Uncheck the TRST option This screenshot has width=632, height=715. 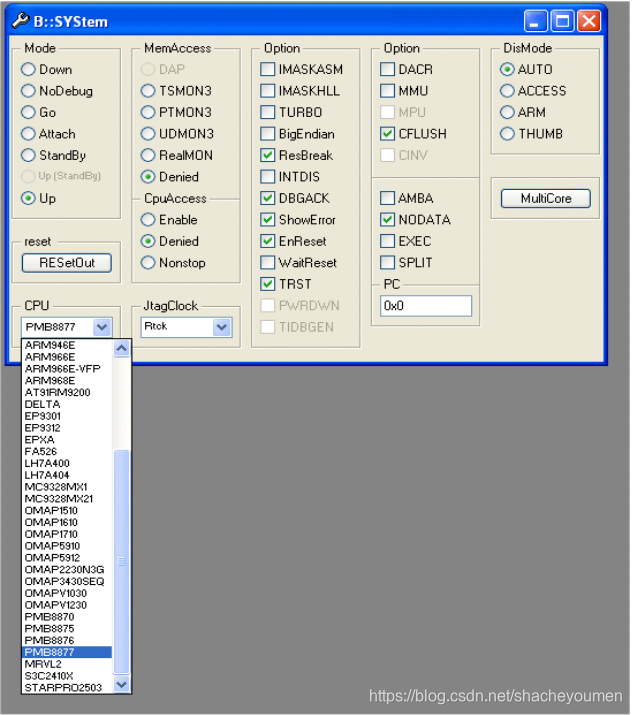coord(268,284)
